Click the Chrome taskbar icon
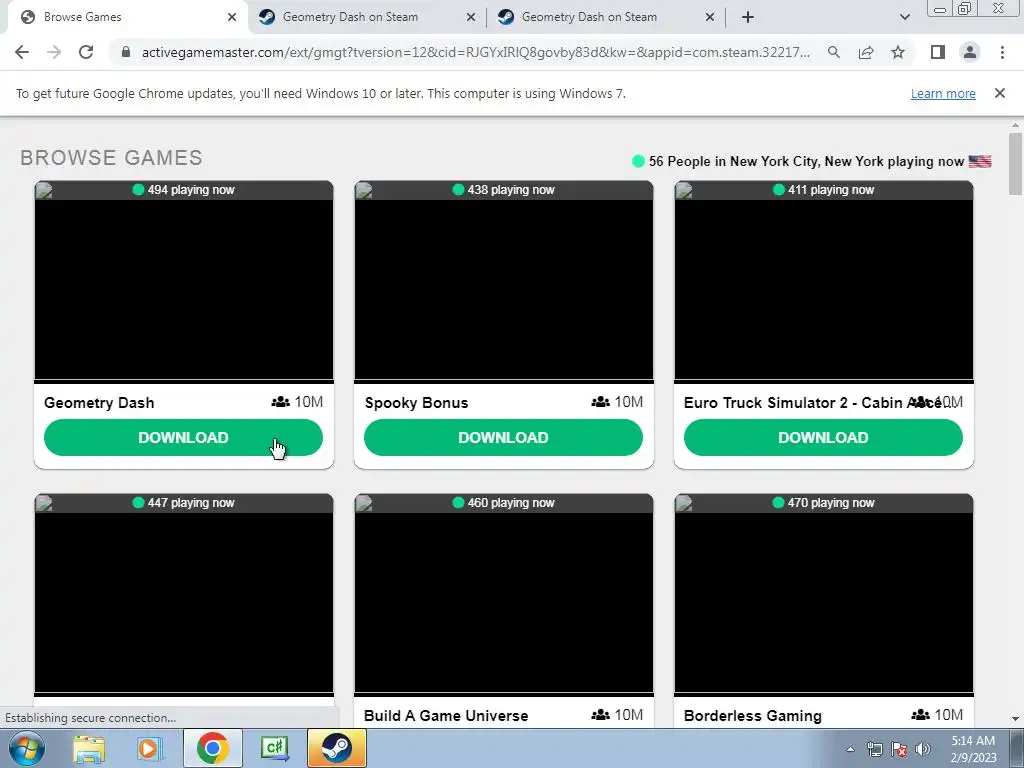The image size is (1024, 768). point(212,748)
